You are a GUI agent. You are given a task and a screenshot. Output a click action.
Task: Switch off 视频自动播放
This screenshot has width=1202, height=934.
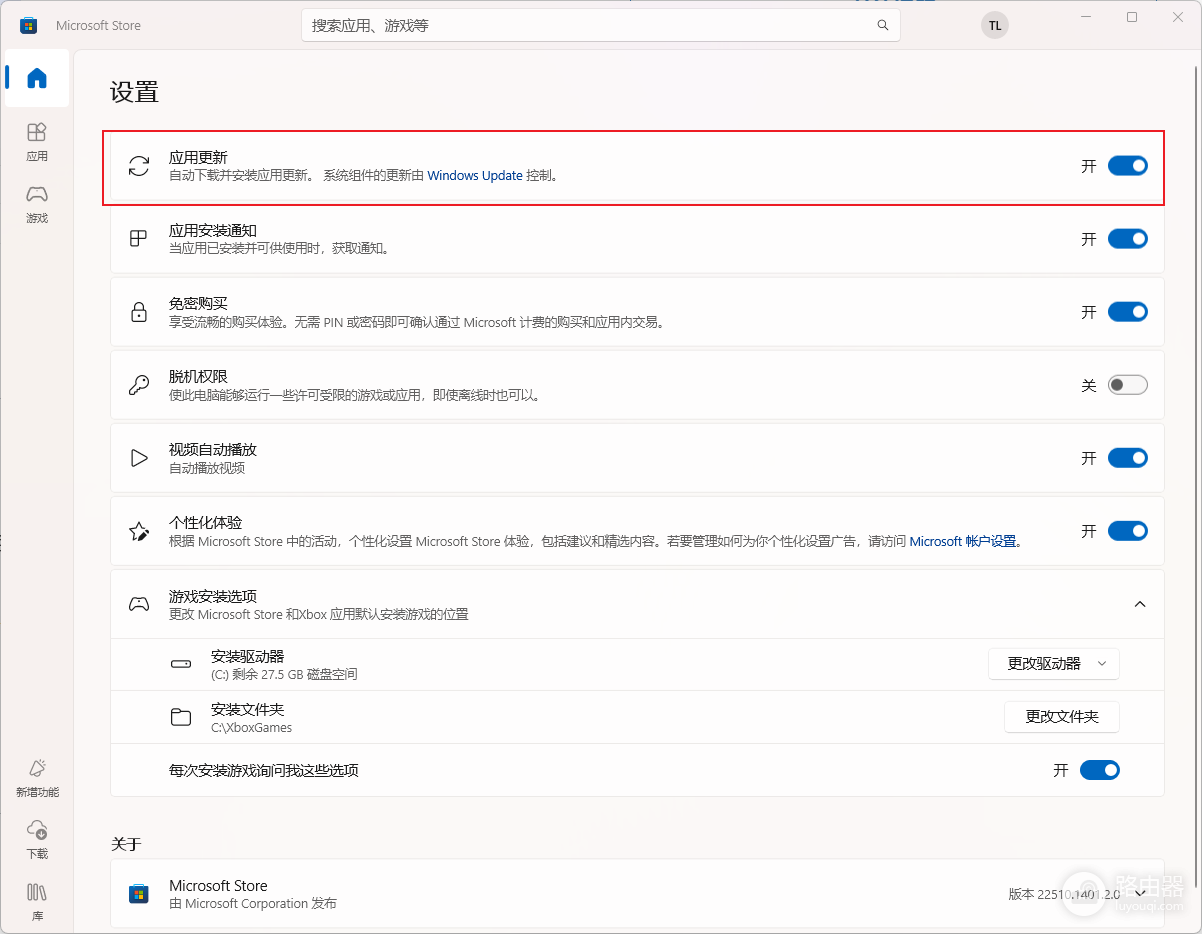click(1127, 458)
